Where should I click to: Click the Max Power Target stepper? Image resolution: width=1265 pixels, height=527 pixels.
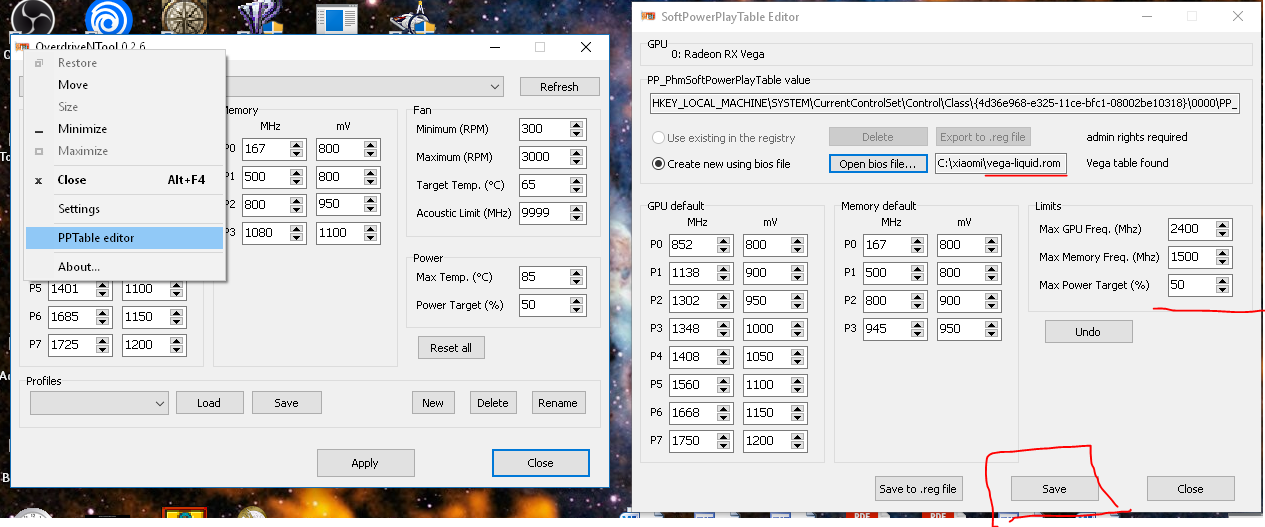1224,285
